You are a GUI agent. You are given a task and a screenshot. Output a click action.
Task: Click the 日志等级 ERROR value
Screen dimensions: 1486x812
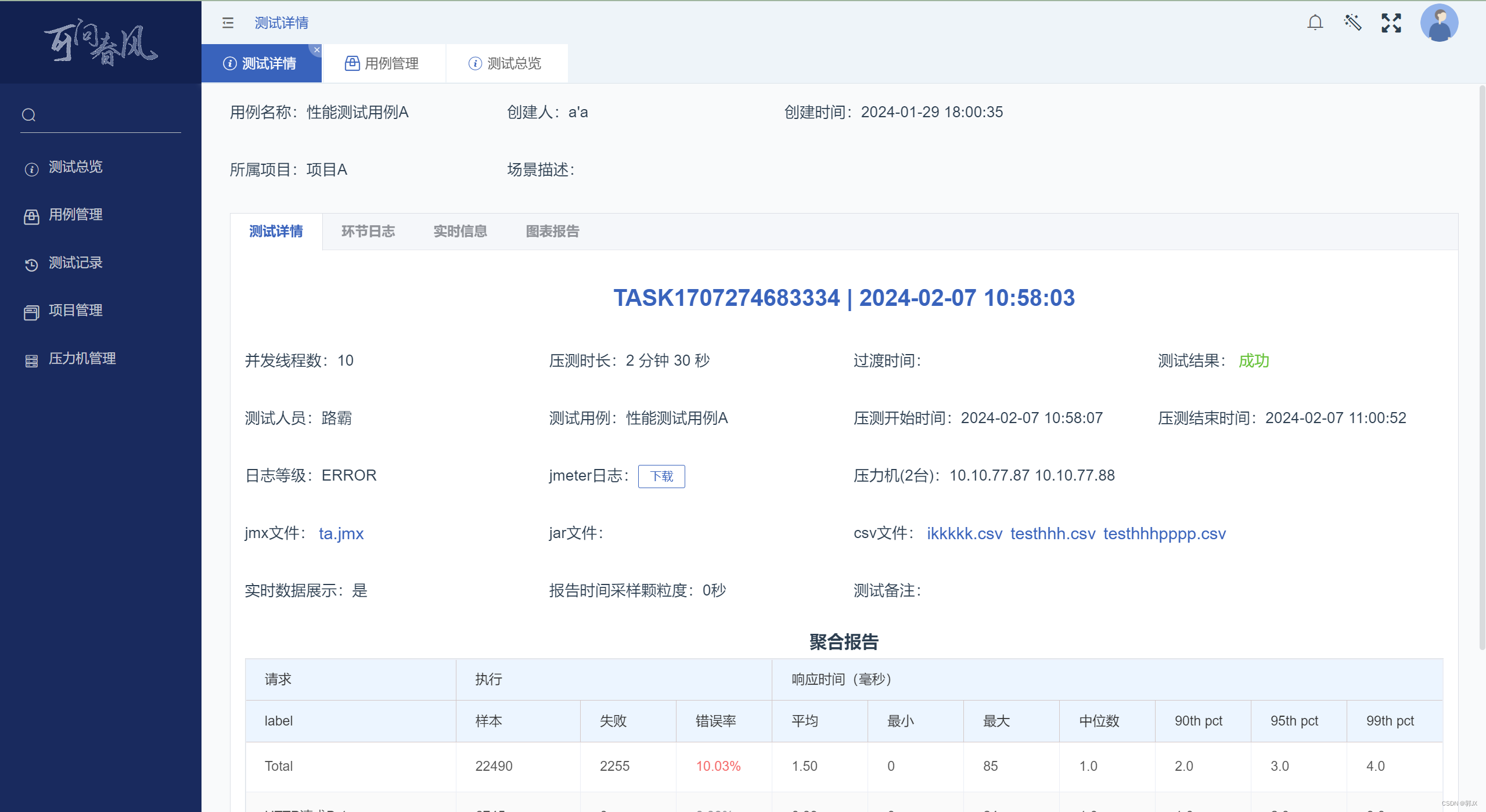[349, 475]
